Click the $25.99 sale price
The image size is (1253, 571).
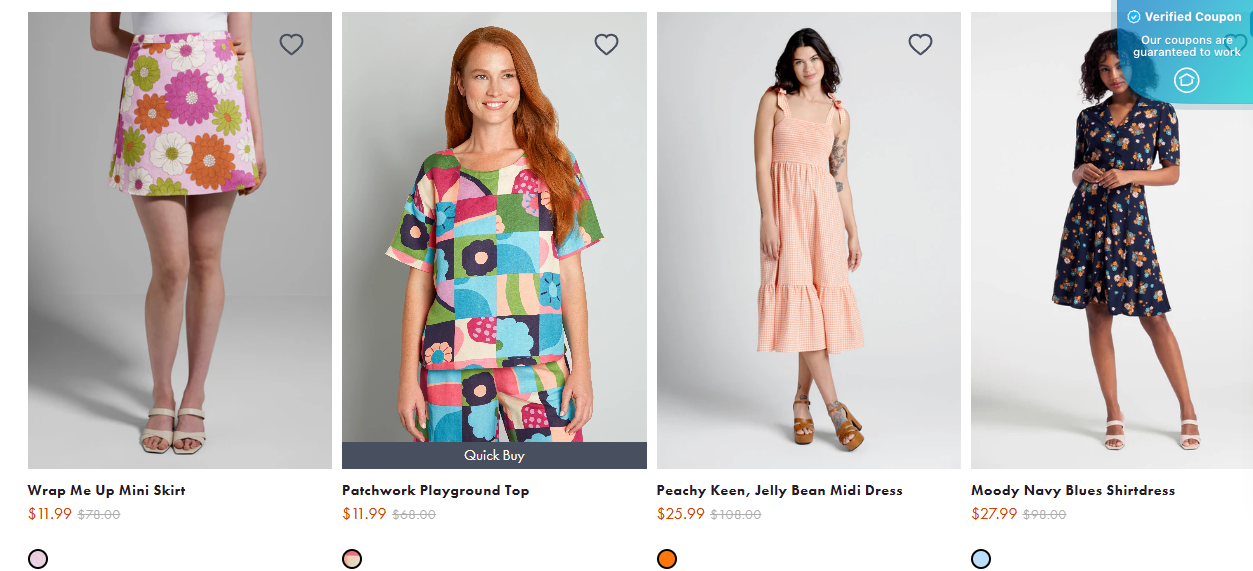pos(680,514)
